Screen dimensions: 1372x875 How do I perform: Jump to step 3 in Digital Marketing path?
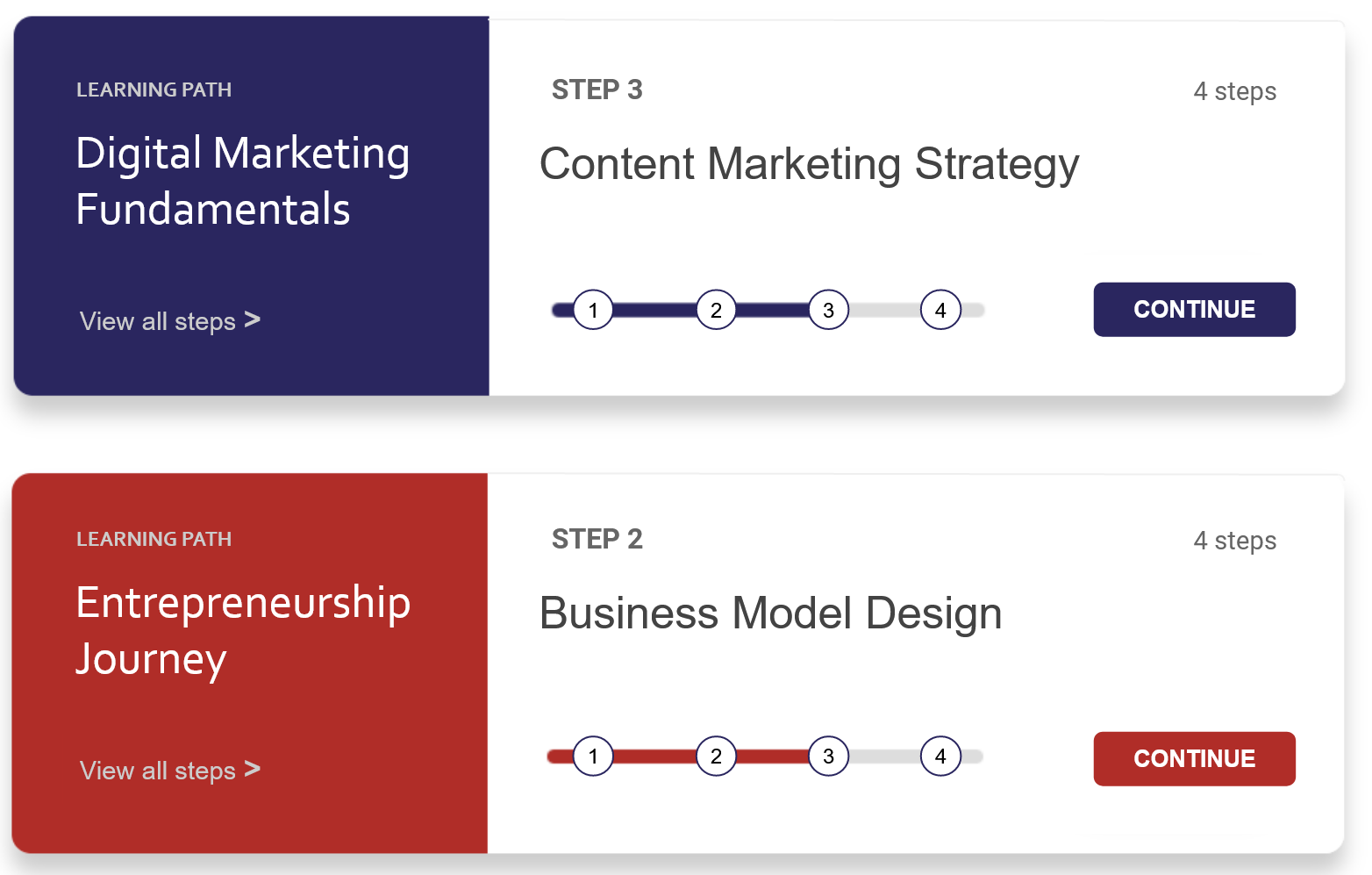click(x=828, y=310)
